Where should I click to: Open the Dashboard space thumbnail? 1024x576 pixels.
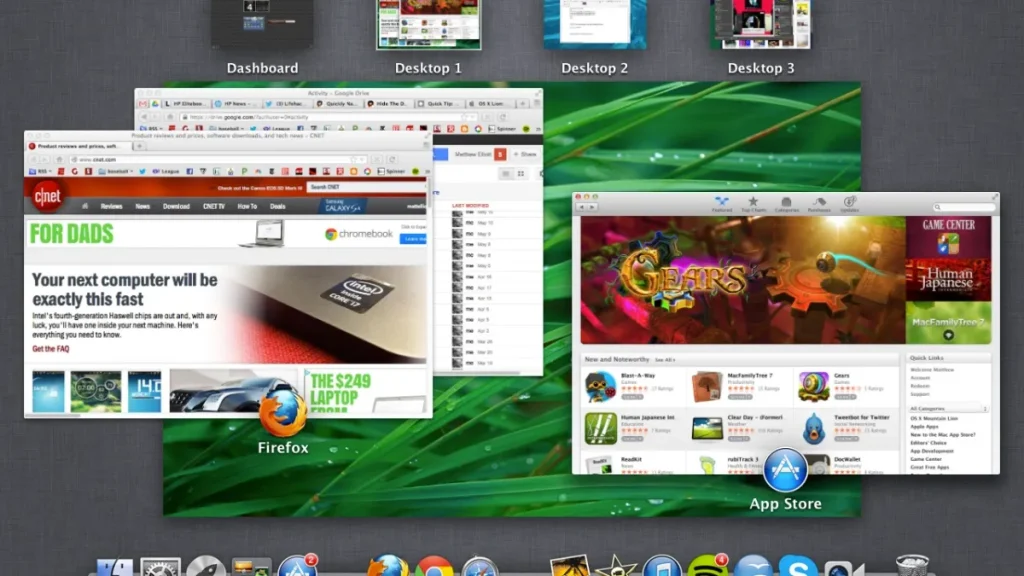pos(262,24)
